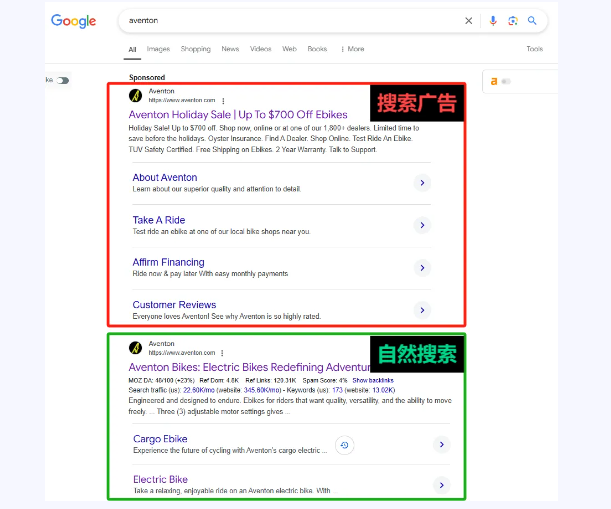Switch to the Images tab
Screen dimensions: 611x509
158,49
